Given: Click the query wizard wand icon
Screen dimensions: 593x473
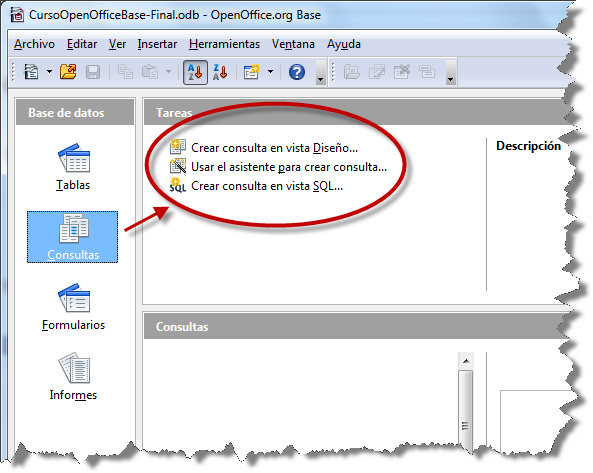Looking at the screenshot, I should (x=178, y=166).
